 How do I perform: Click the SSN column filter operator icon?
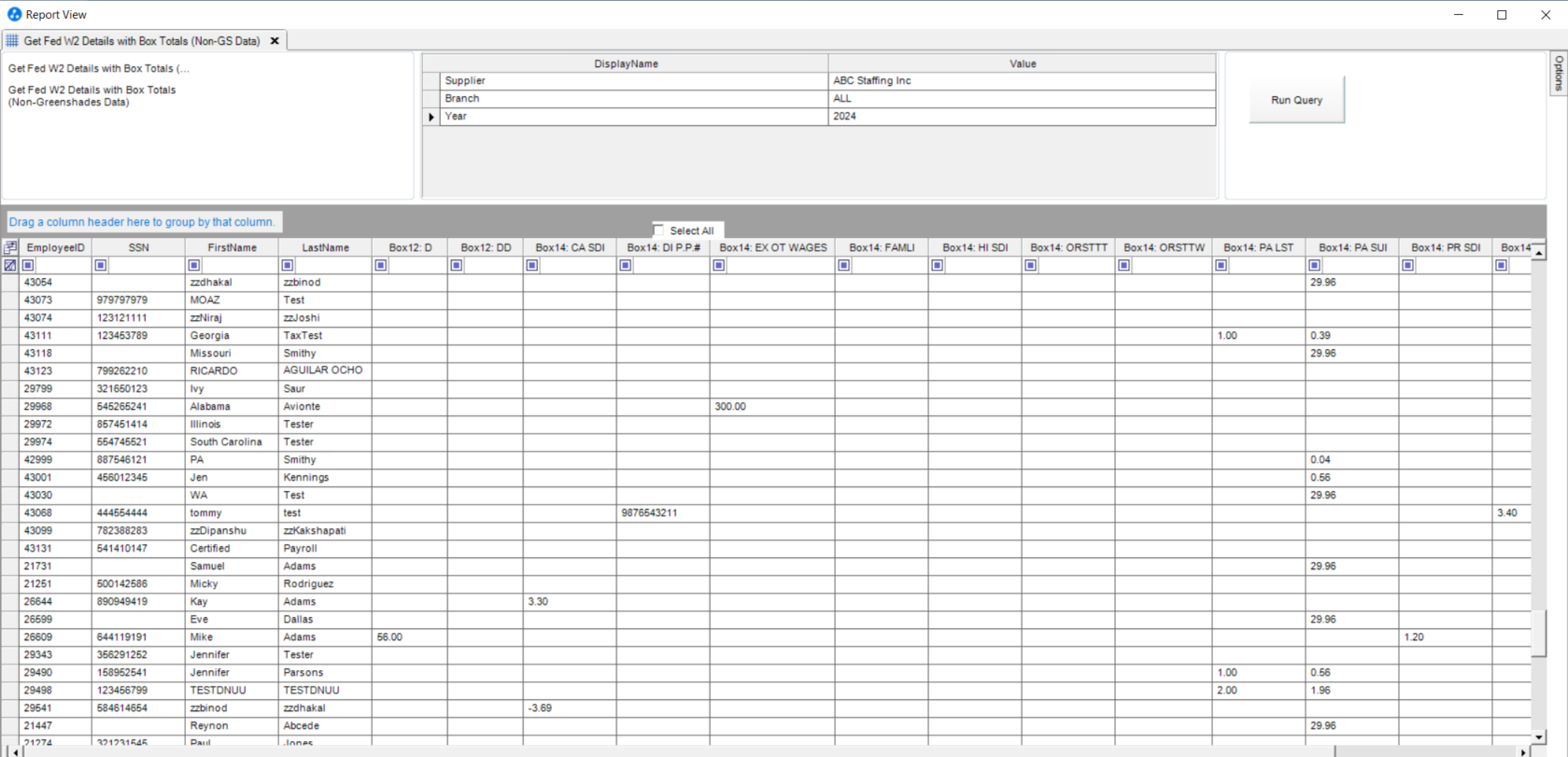[x=101, y=265]
